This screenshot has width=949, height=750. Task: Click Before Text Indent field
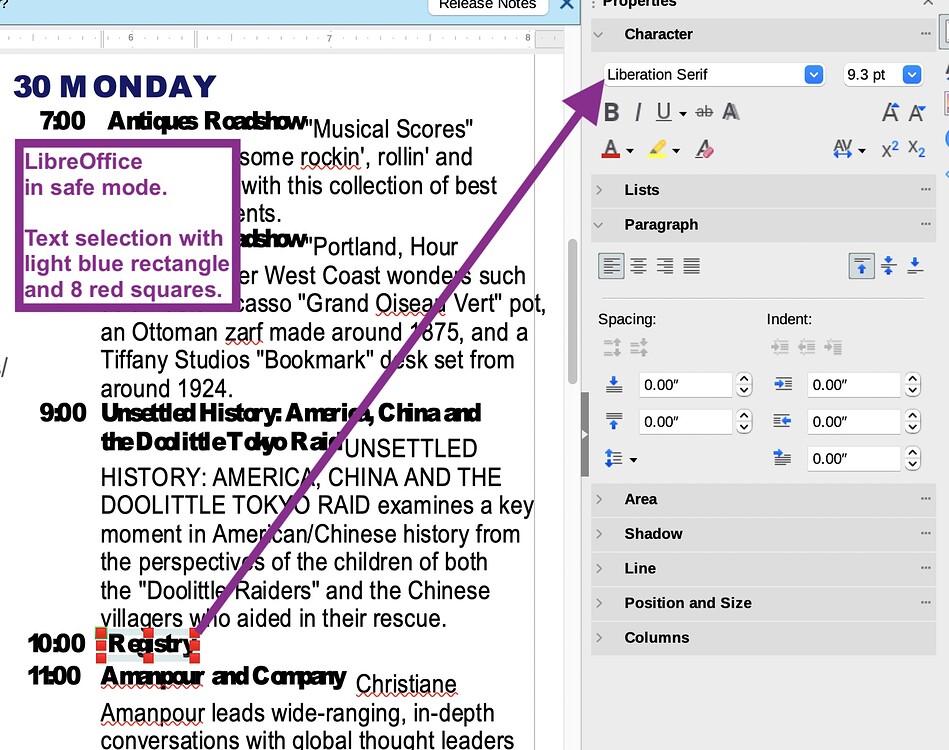point(855,385)
